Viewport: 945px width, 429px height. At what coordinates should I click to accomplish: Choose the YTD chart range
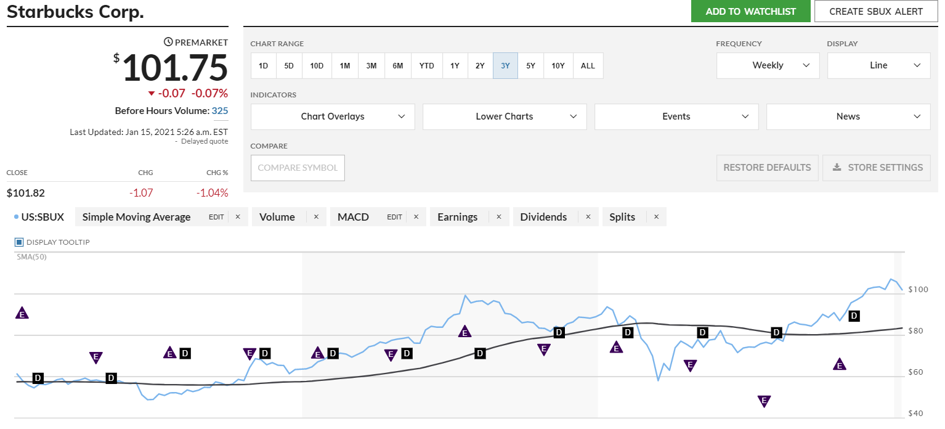(x=427, y=66)
